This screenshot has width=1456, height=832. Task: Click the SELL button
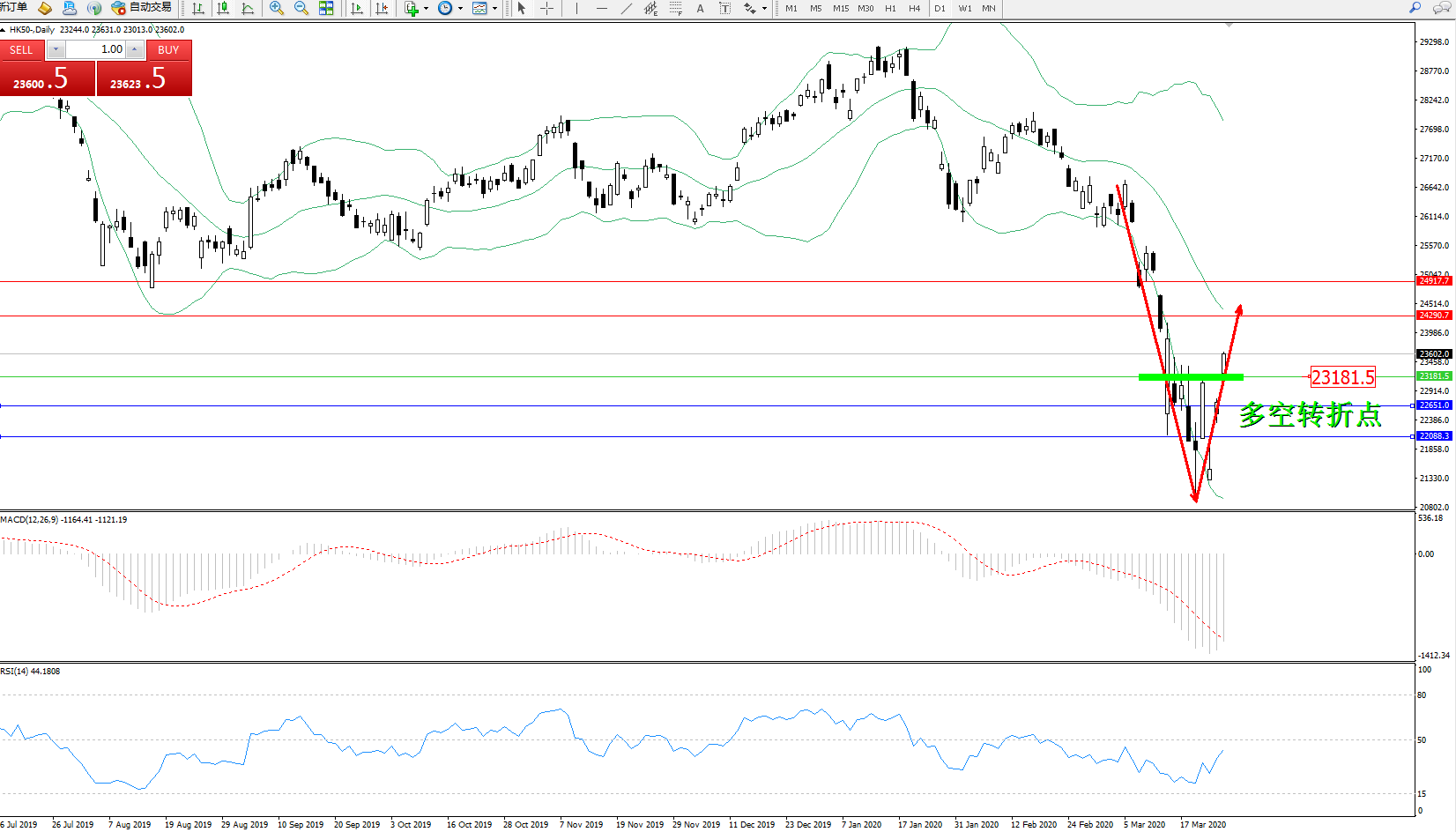pos(21,50)
